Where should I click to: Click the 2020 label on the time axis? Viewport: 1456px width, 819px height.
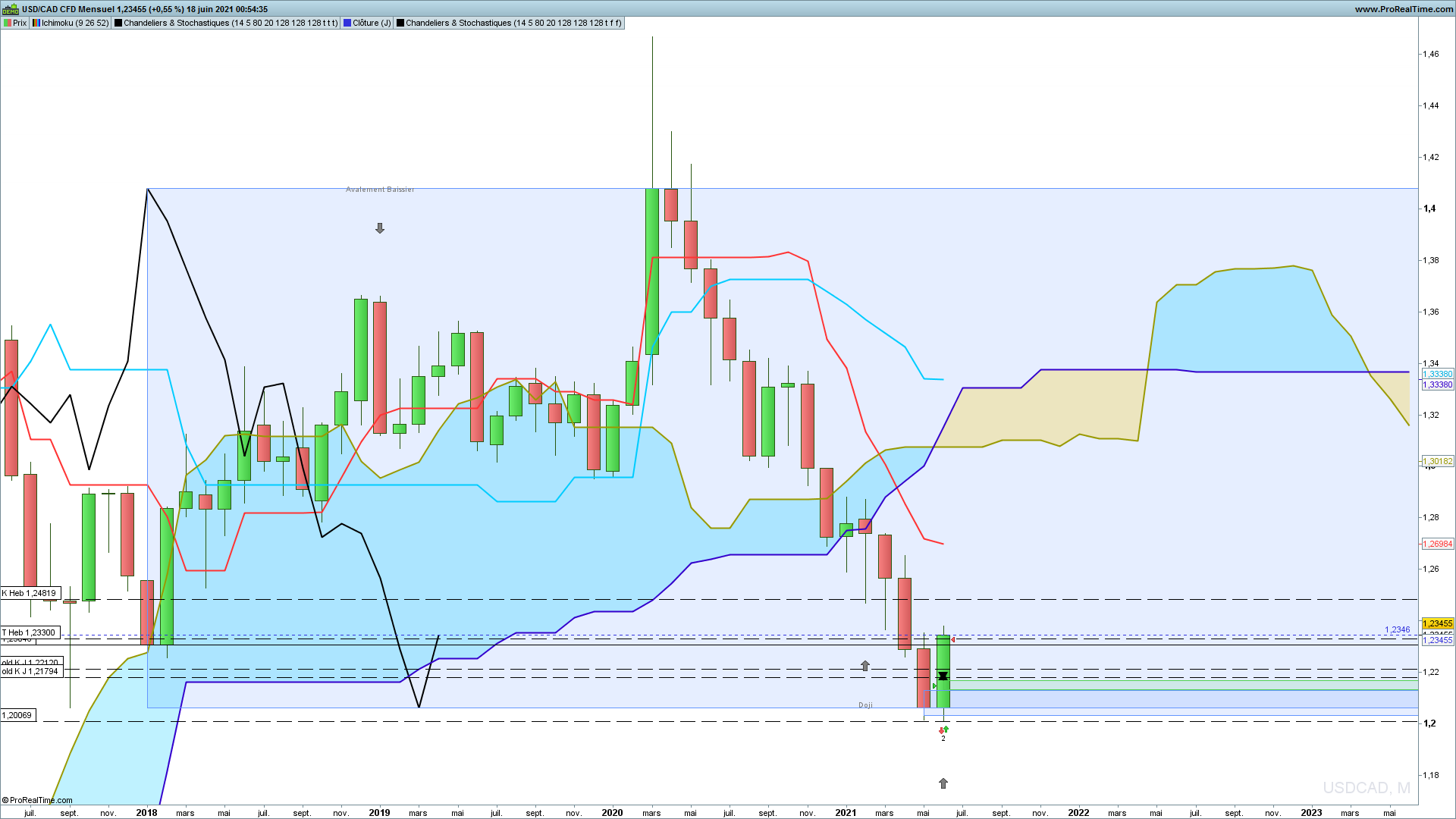pos(612,813)
